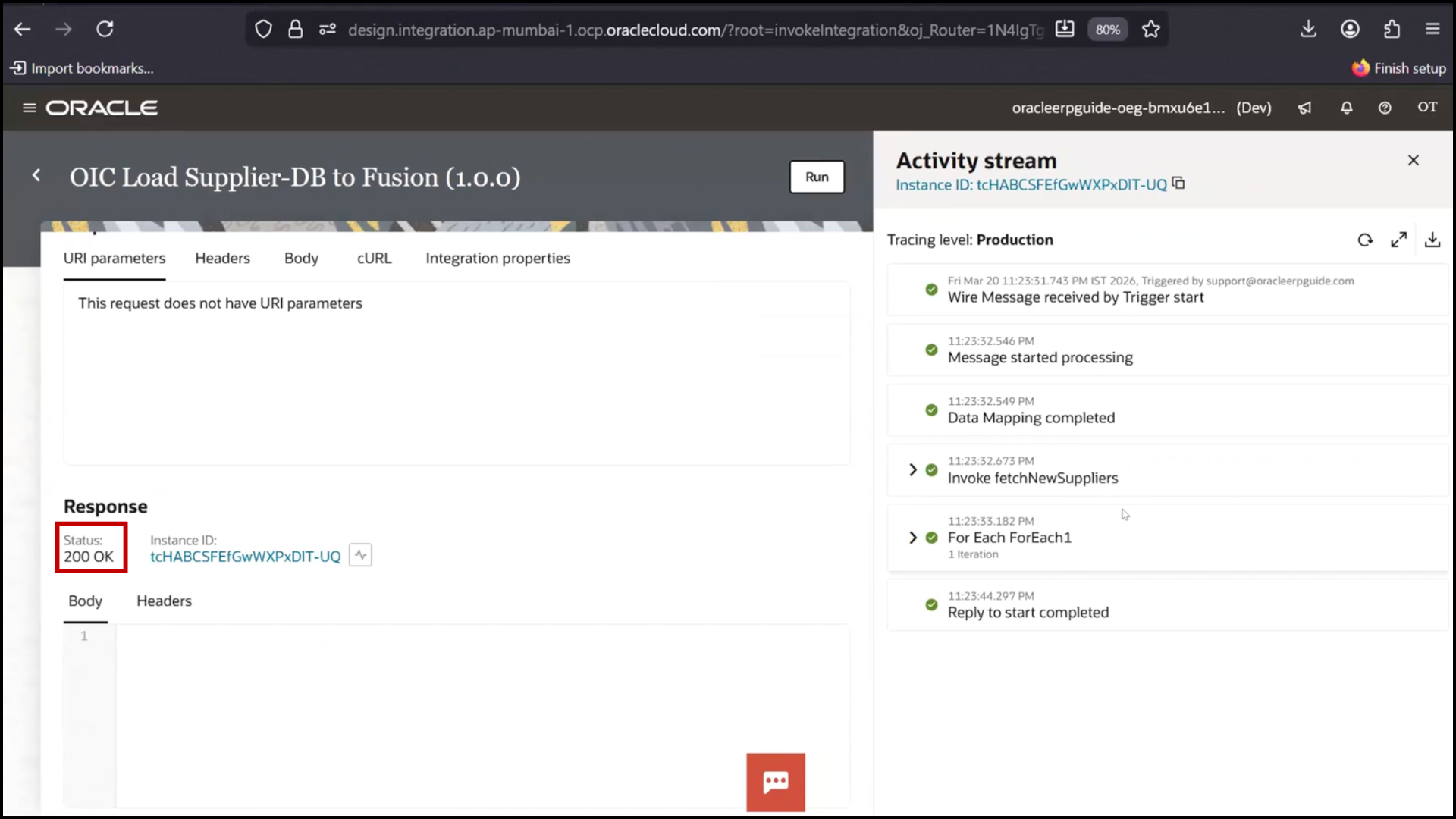Screen dimensions: 1456x819
Task: Open the red chat widget
Action: click(x=776, y=782)
